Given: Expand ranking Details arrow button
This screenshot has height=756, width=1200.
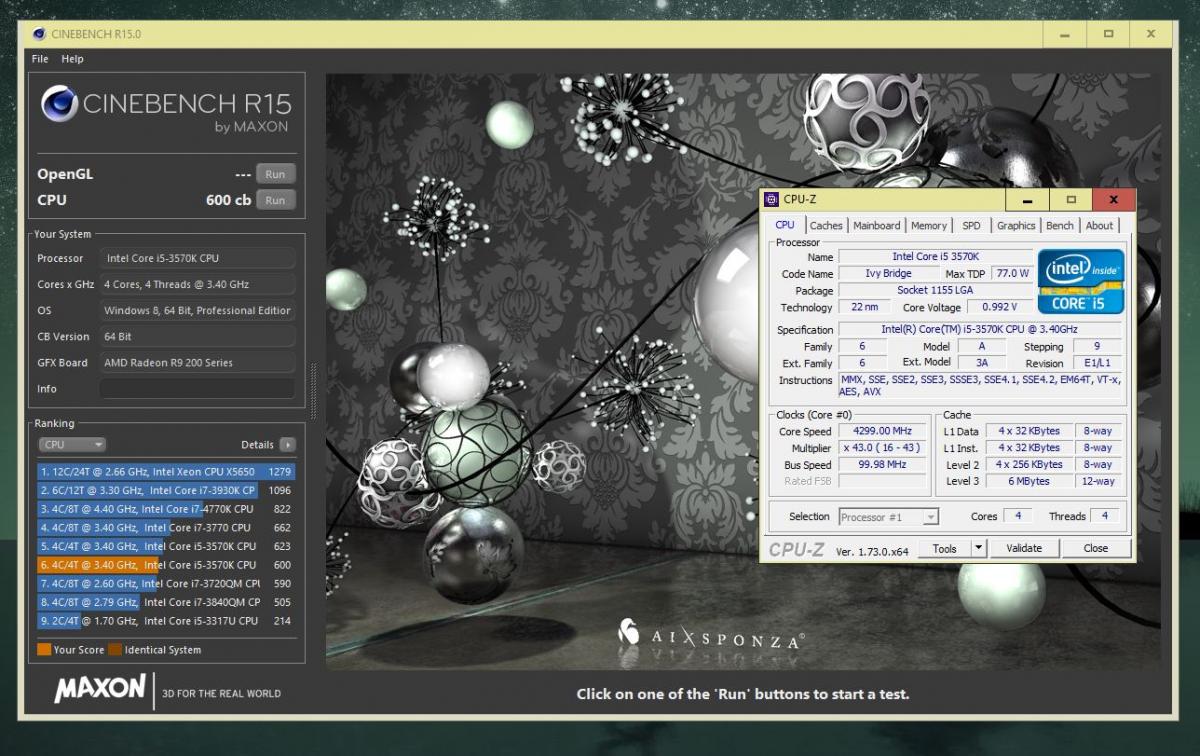Looking at the screenshot, I should (288, 445).
